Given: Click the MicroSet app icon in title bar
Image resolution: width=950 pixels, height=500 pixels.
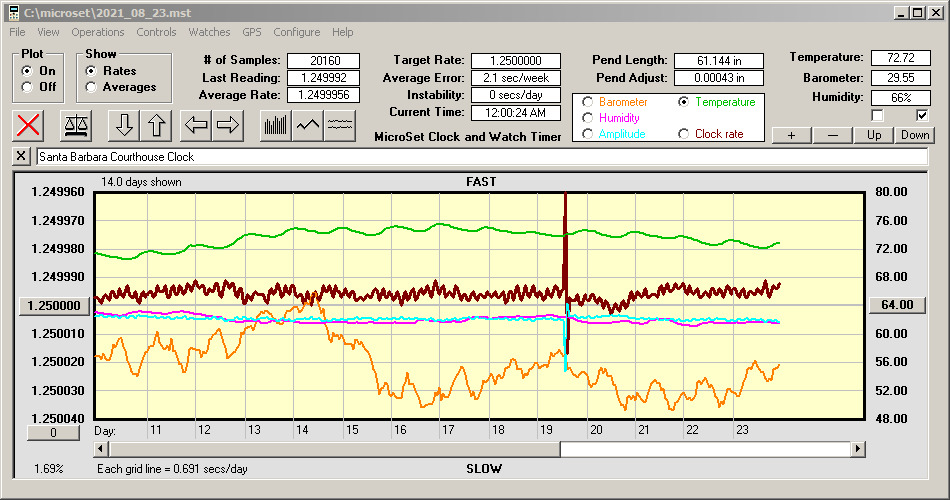Looking at the screenshot, I should click(13, 13).
